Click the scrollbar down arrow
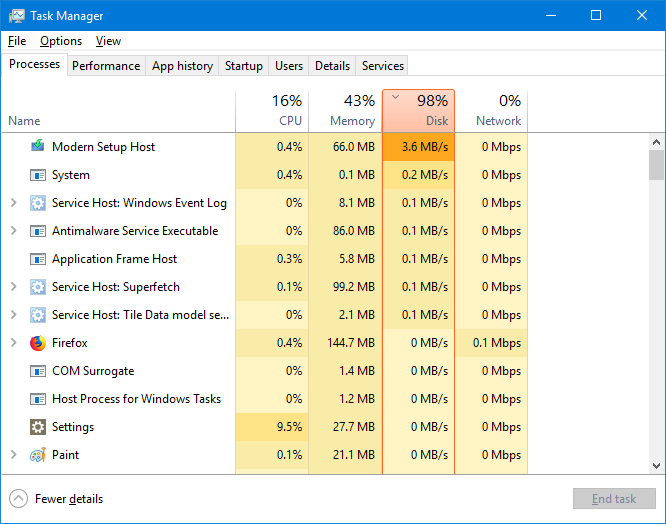 656,466
